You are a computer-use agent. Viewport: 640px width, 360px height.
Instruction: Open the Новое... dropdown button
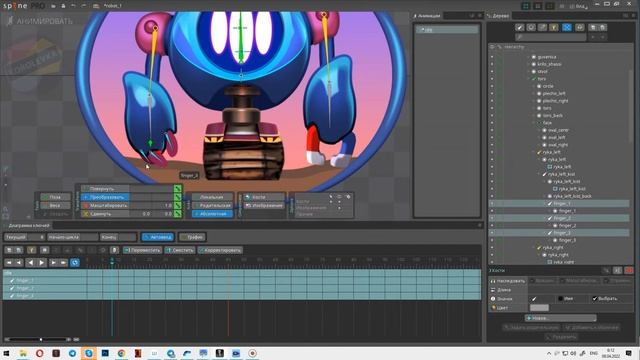coord(560,318)
